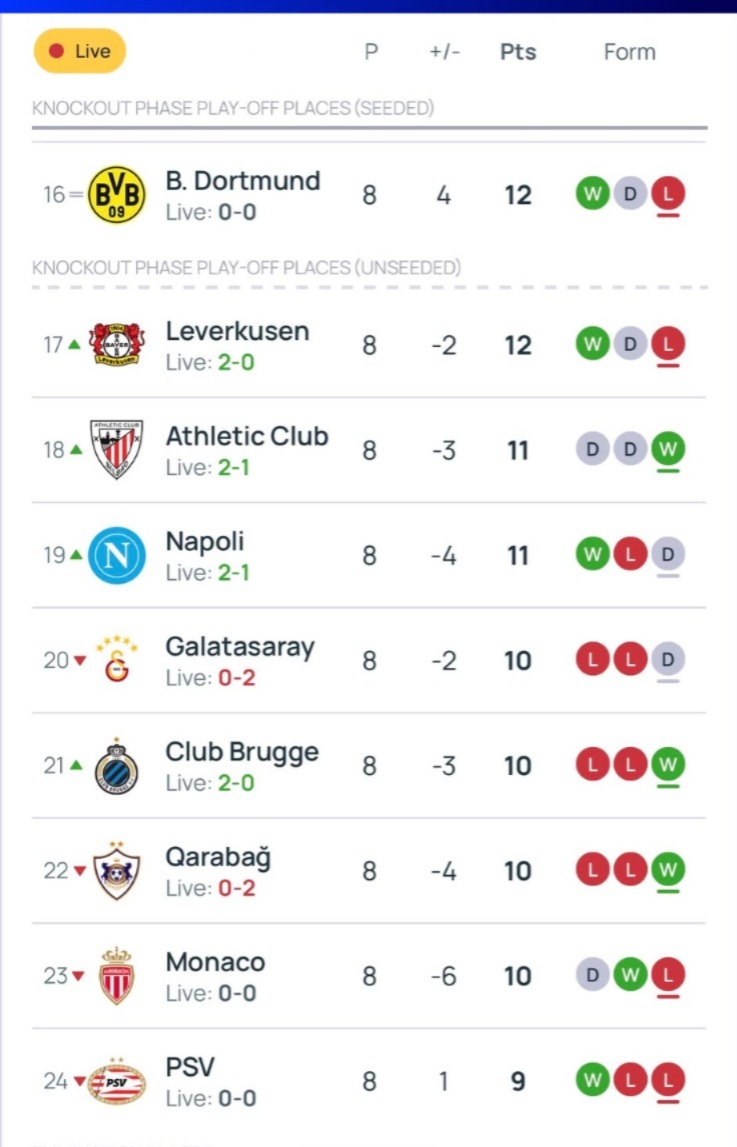The image size is (737, 1147).
Task: Click the Qarabağ club crest
Action: coord(117,871)
